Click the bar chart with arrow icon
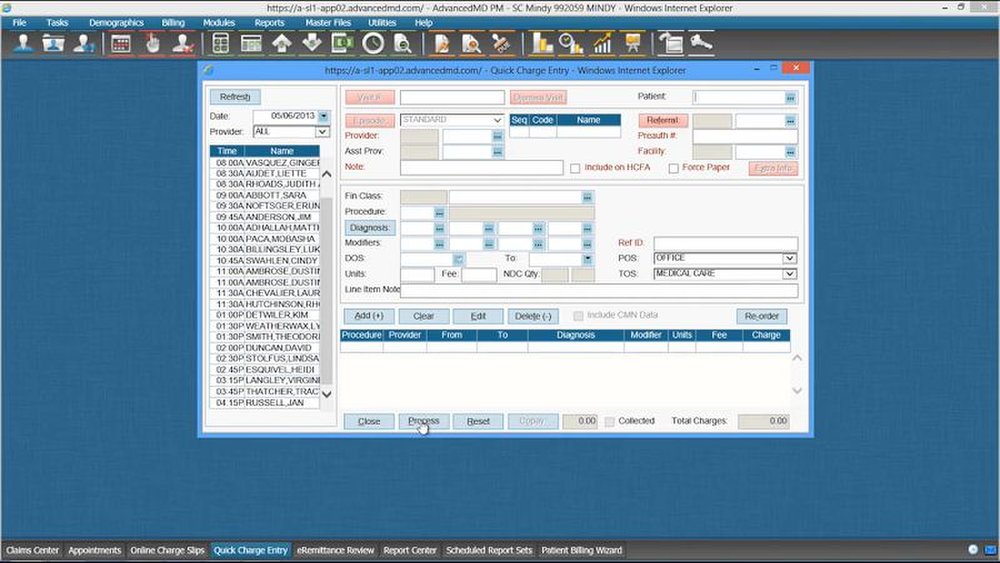Screen dimensions: 1000x563 (603, 43)
